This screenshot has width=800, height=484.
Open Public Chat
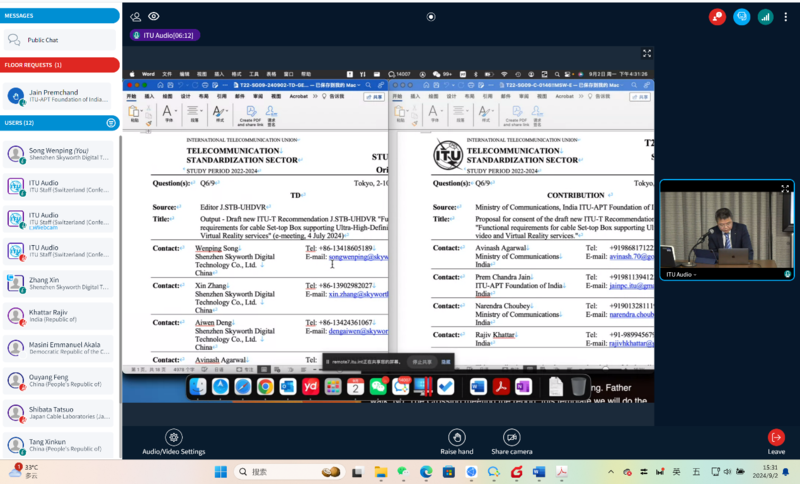(57, 40)
